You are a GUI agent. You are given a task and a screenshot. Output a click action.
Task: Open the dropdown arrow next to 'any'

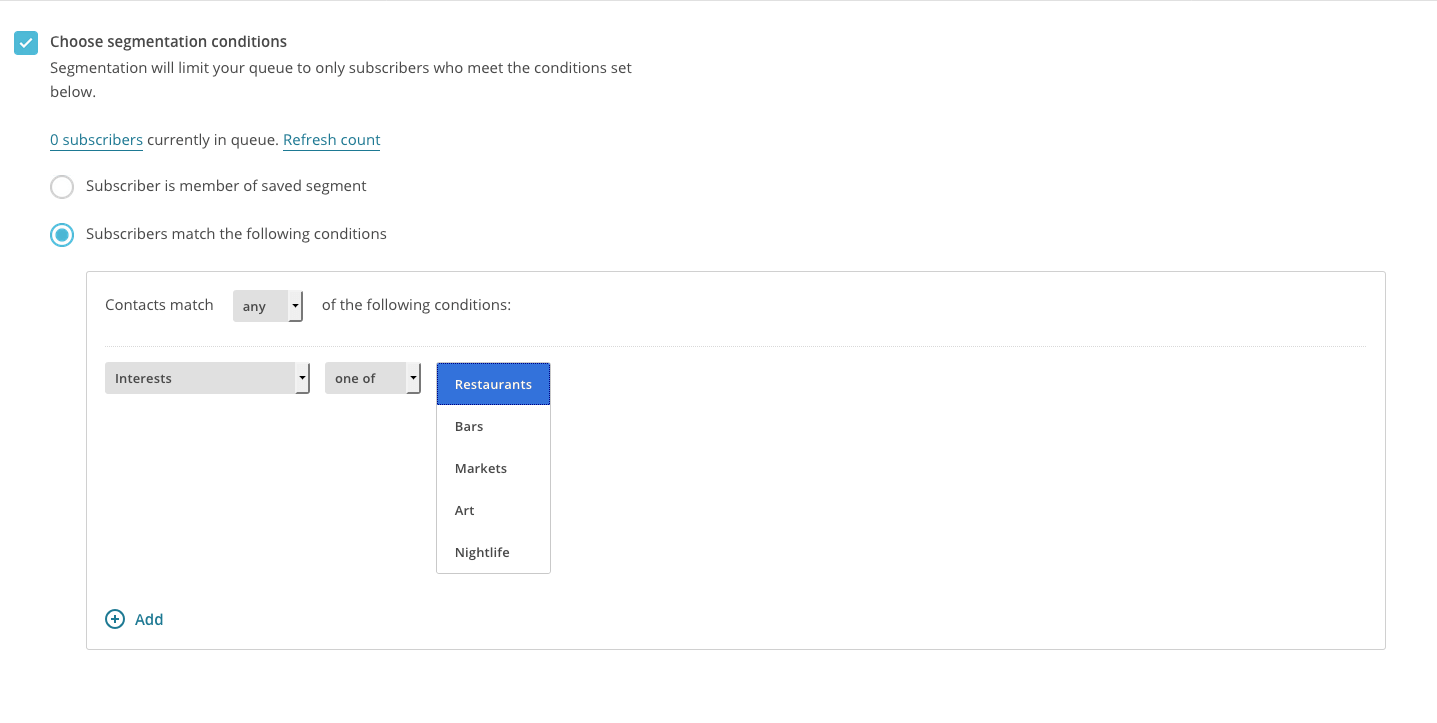[x=296, y=305]
